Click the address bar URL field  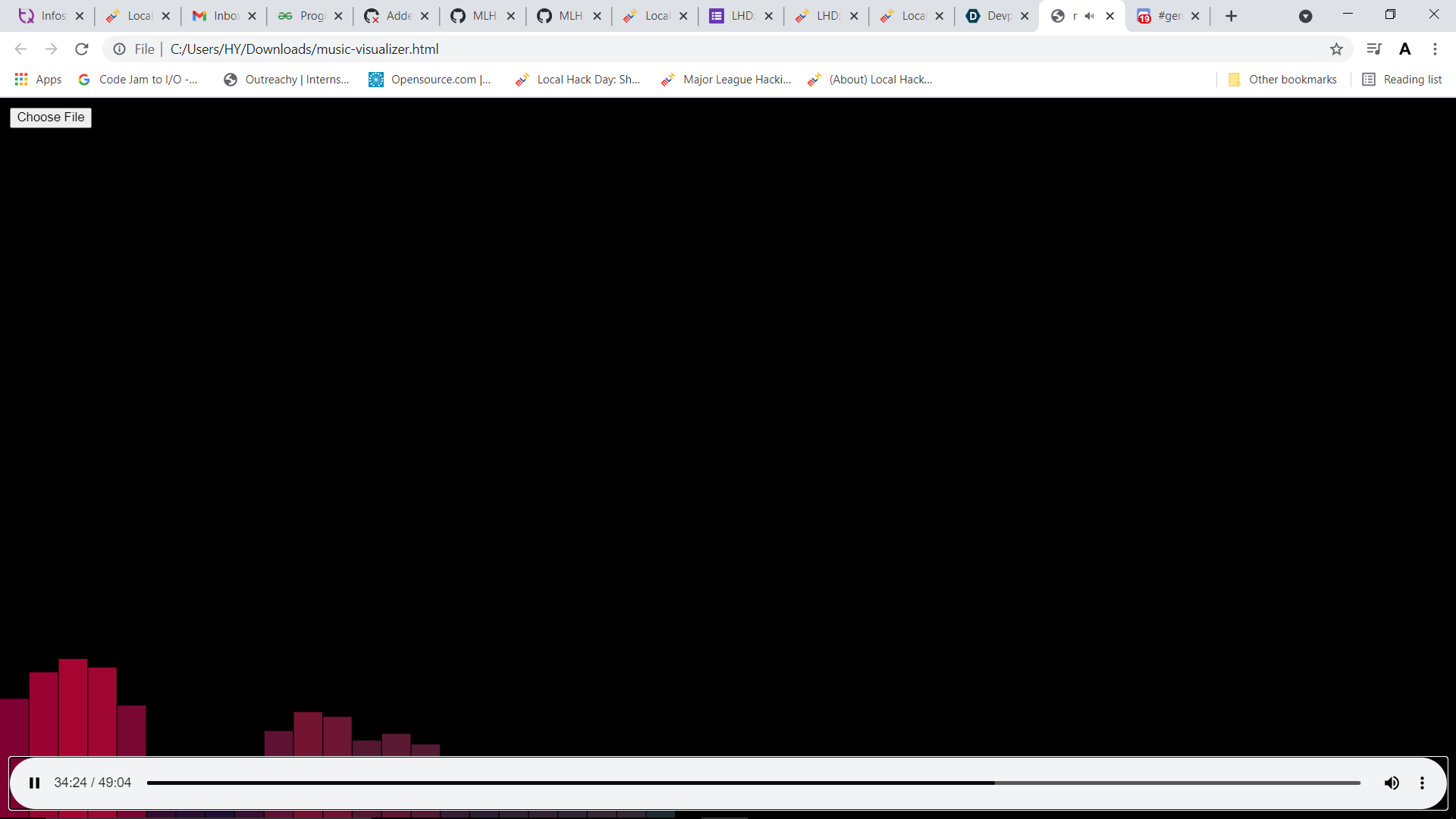[682, 49]
